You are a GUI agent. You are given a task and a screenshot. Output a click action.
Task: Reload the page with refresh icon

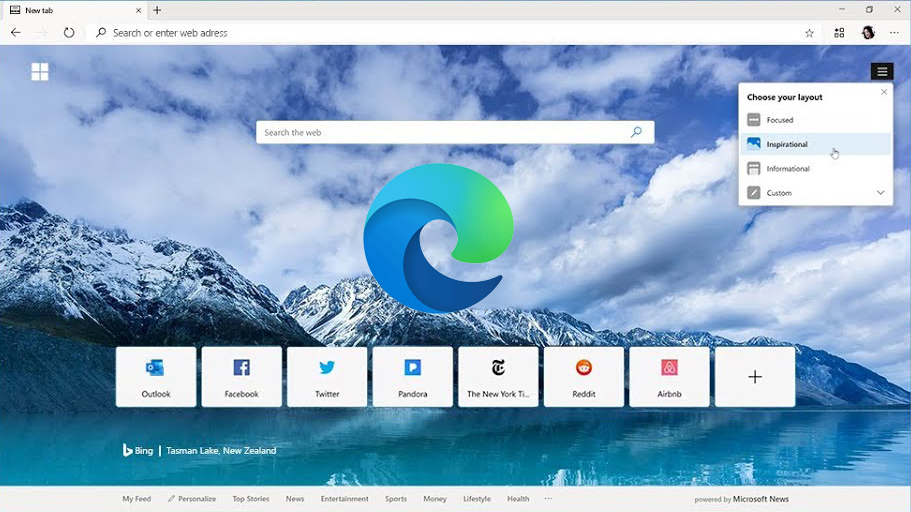69,33
